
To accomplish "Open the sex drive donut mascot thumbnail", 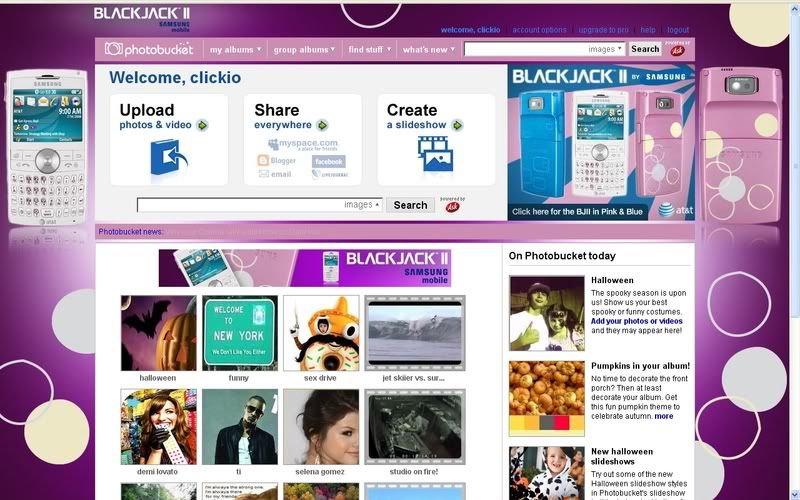I will 321,333.
